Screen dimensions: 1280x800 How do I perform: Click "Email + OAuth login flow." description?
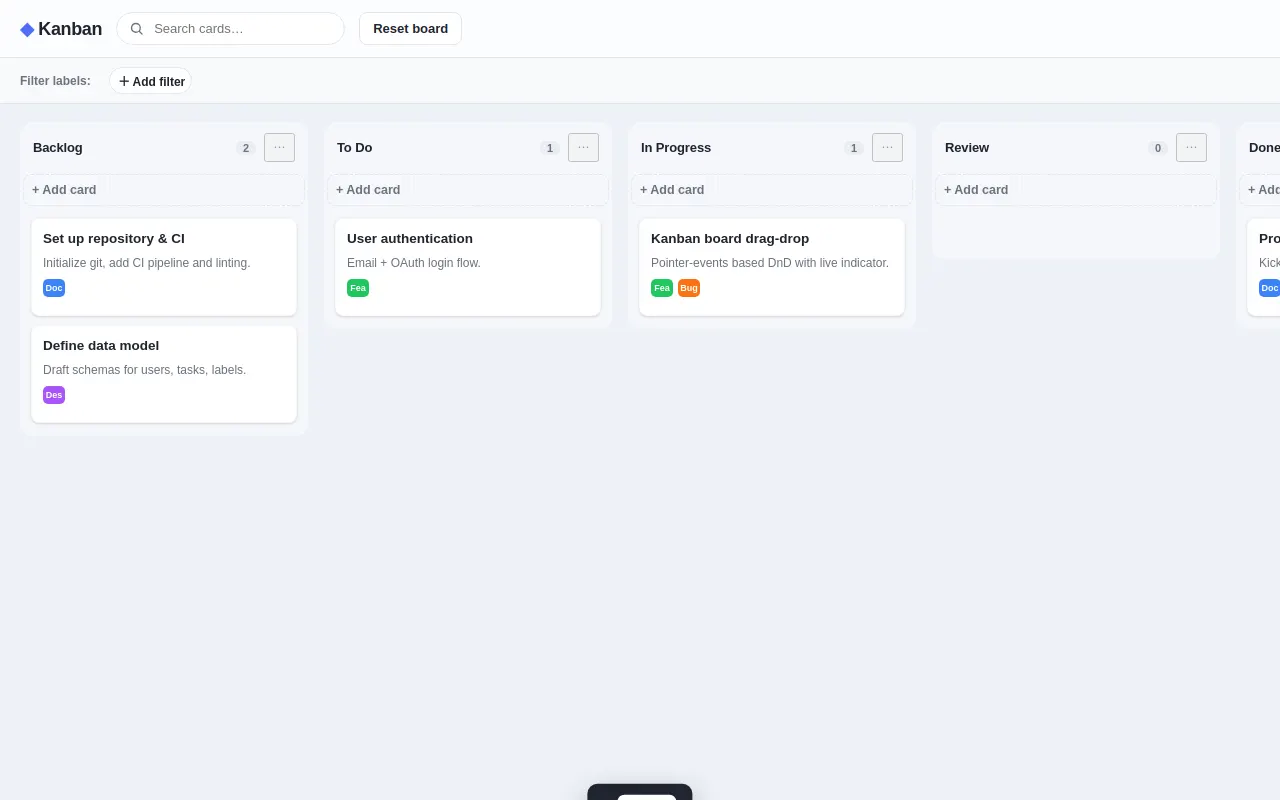click(x=414, y=263)
